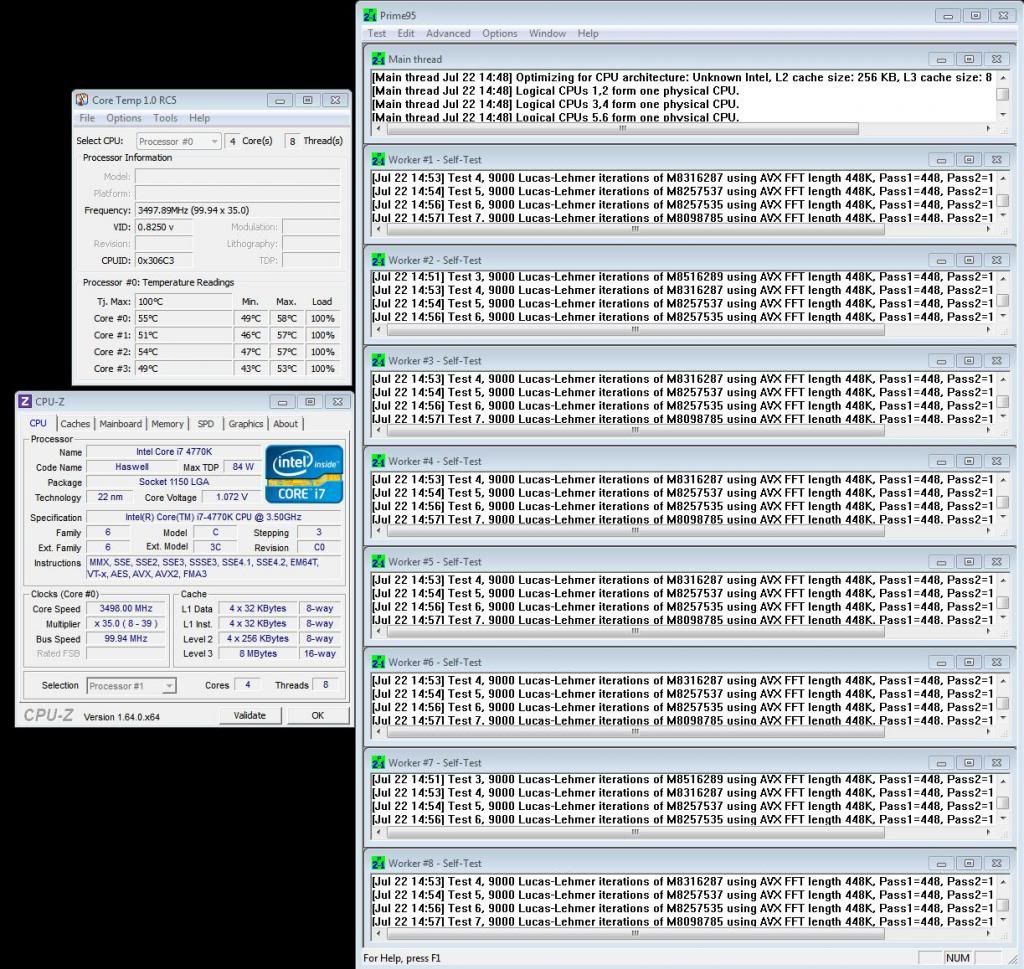Switch to the Memory tab in CPU-Z

coord(167,424)
